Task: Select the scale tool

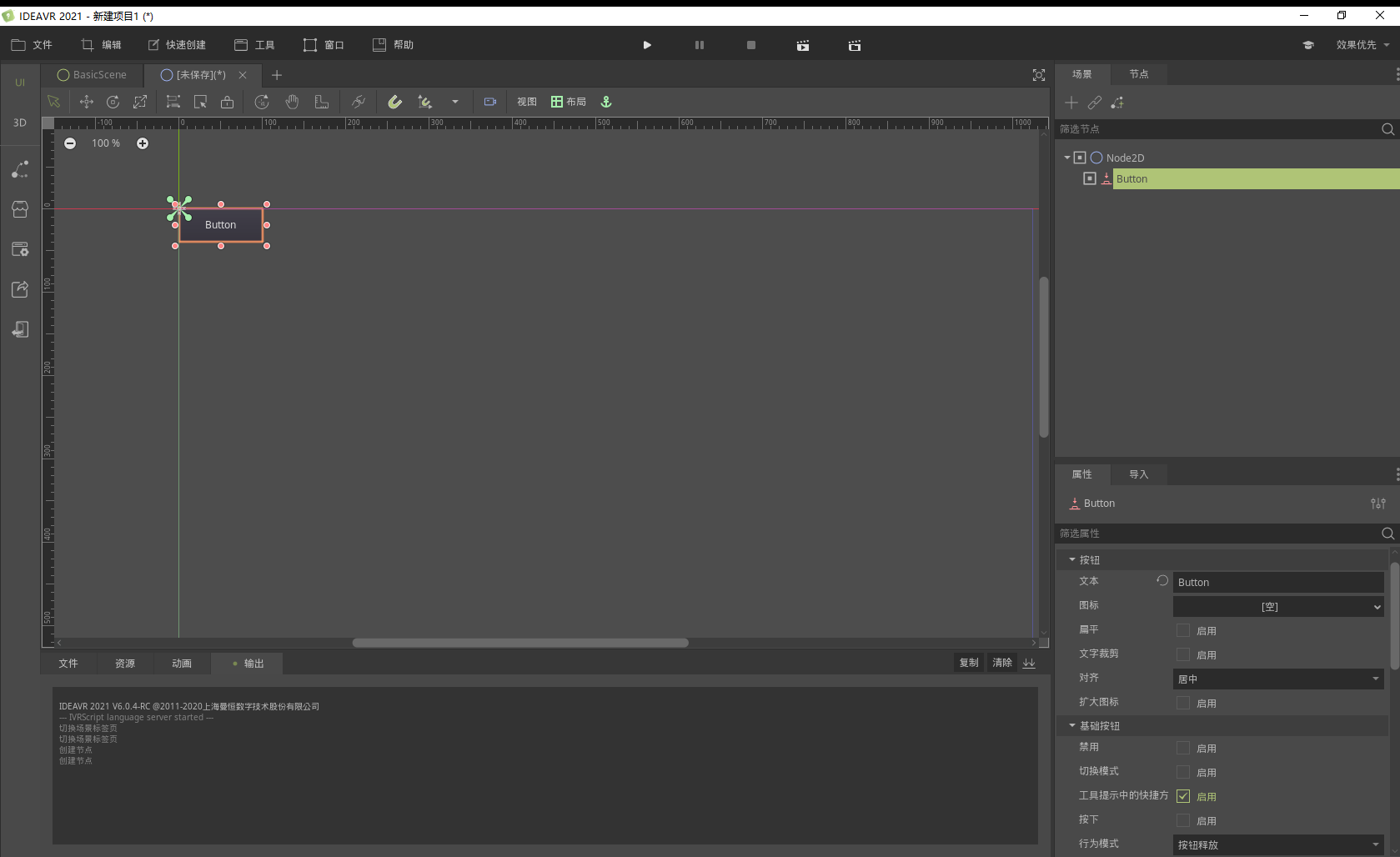Action: (x=140, y=102)
